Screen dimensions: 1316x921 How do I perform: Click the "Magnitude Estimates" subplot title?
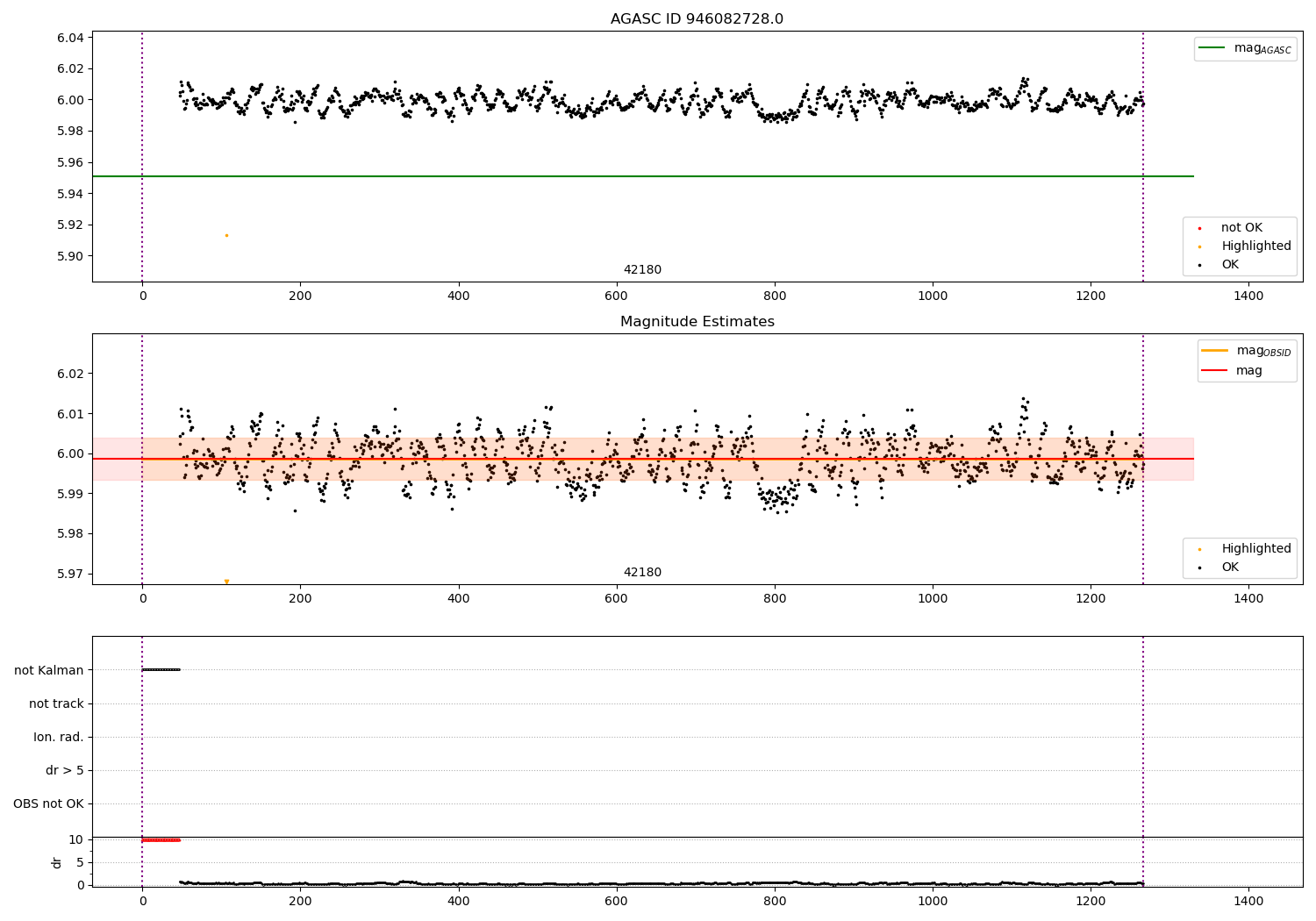pyautogui.click(x=697, y=322)
